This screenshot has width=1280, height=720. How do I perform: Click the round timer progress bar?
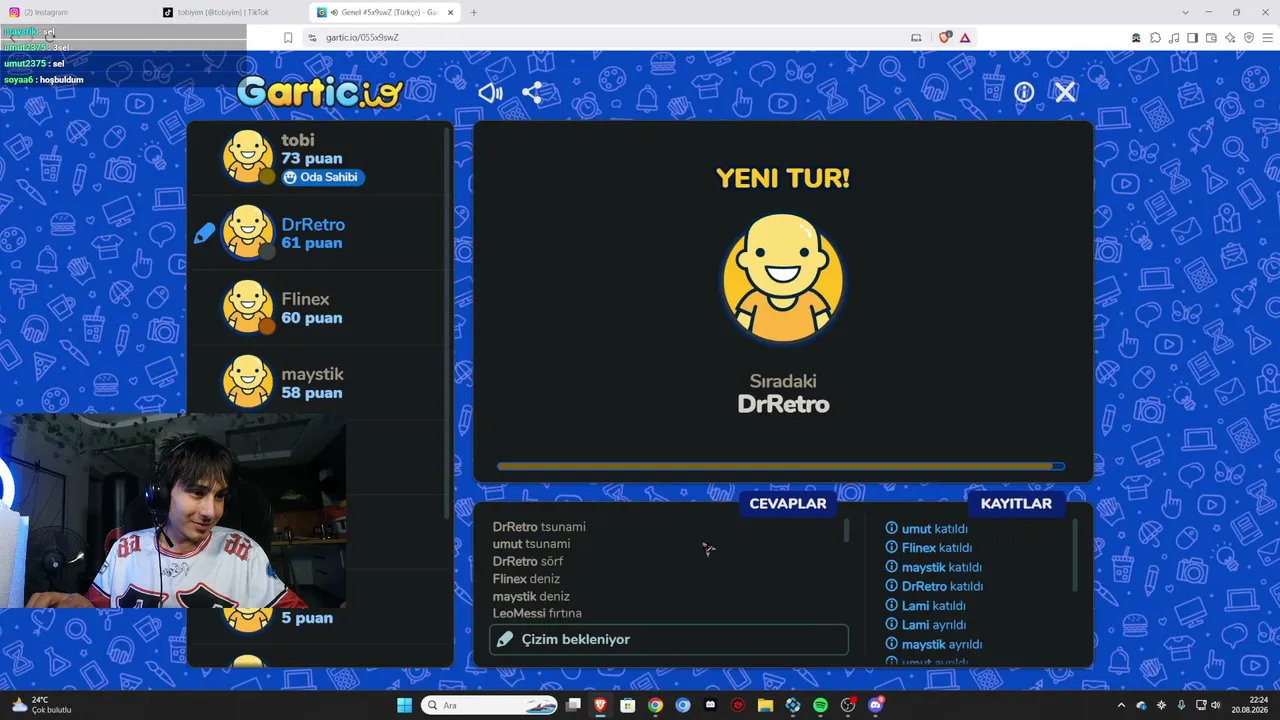(781, 466)
